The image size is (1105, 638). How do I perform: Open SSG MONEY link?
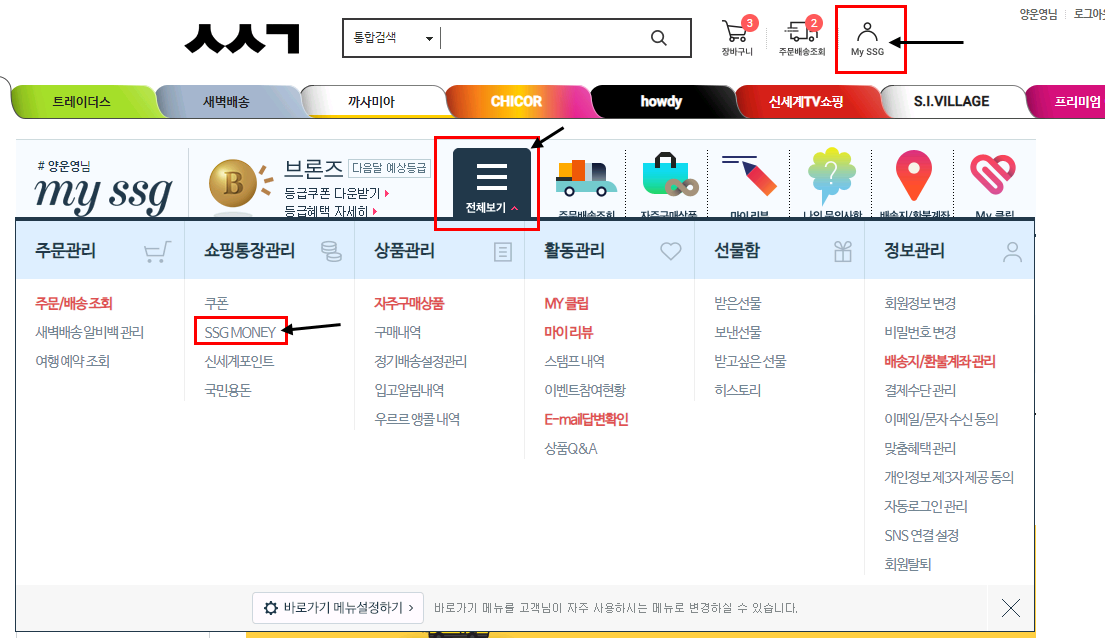[x=240, y=332]
